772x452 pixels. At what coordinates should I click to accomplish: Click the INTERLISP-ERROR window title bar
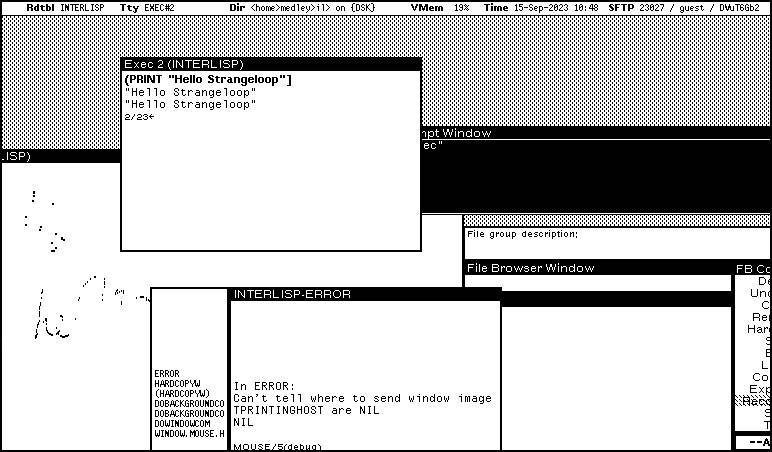(365, 294)
